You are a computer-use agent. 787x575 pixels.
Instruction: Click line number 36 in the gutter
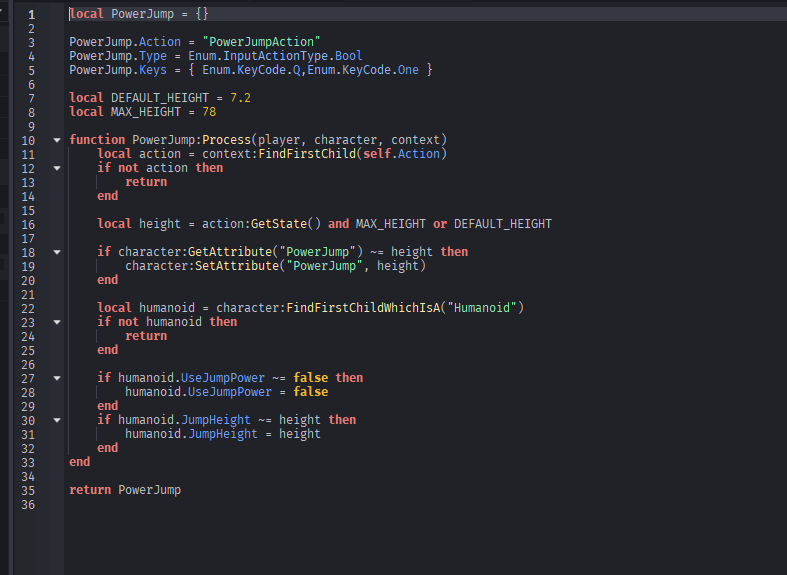coord(28,504)
